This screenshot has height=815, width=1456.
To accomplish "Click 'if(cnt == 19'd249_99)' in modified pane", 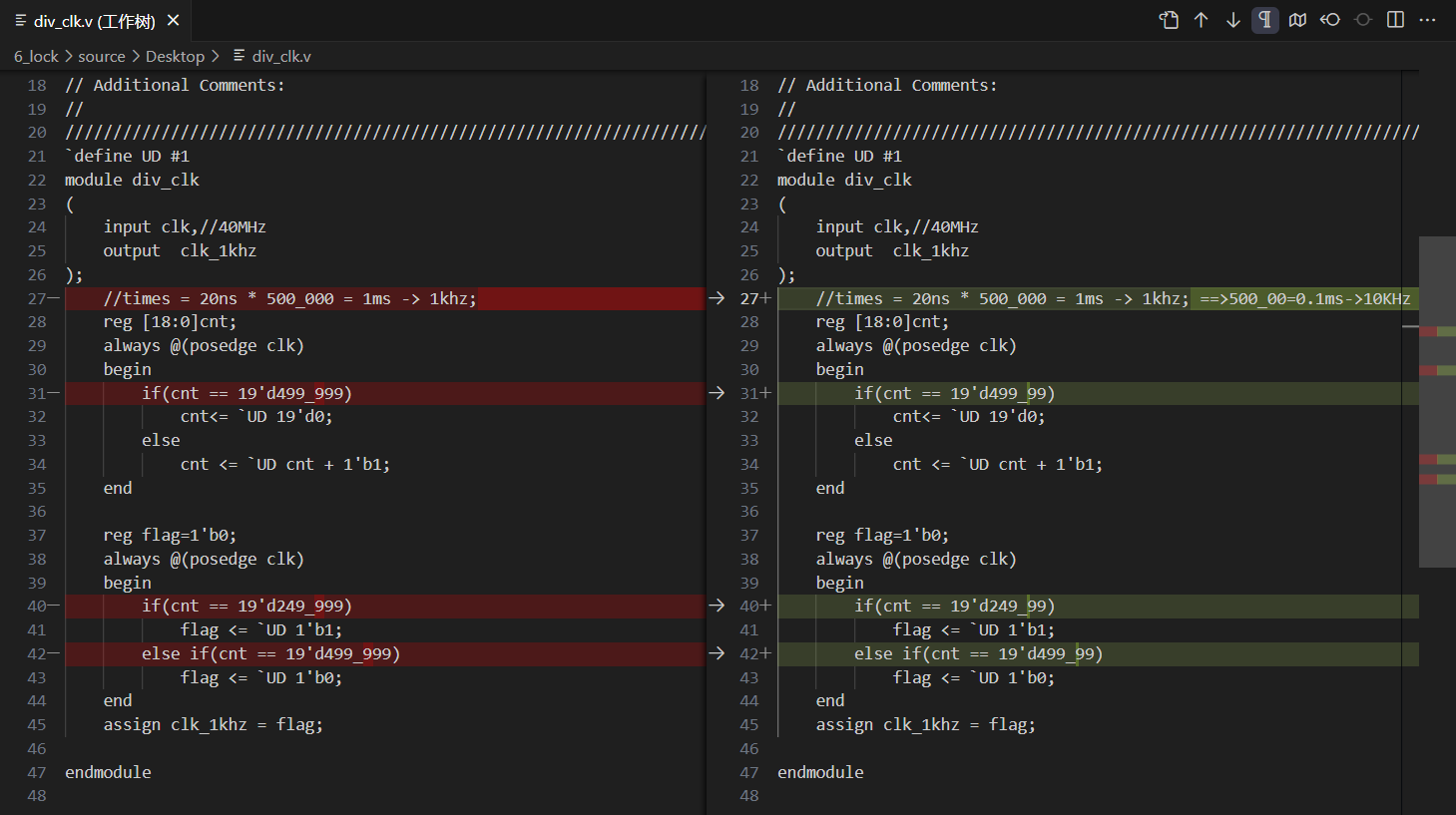I will pos(955,606).
